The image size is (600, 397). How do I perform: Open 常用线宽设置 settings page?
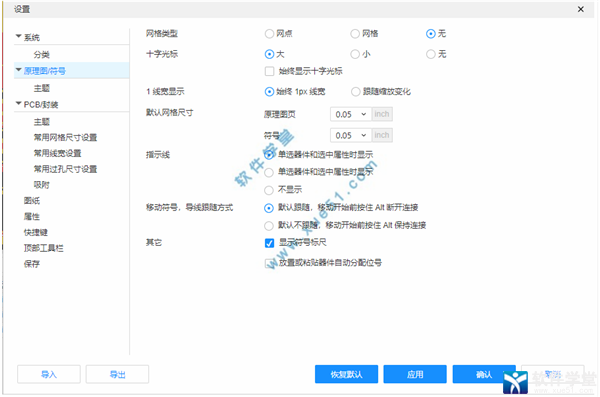[57, 153]
